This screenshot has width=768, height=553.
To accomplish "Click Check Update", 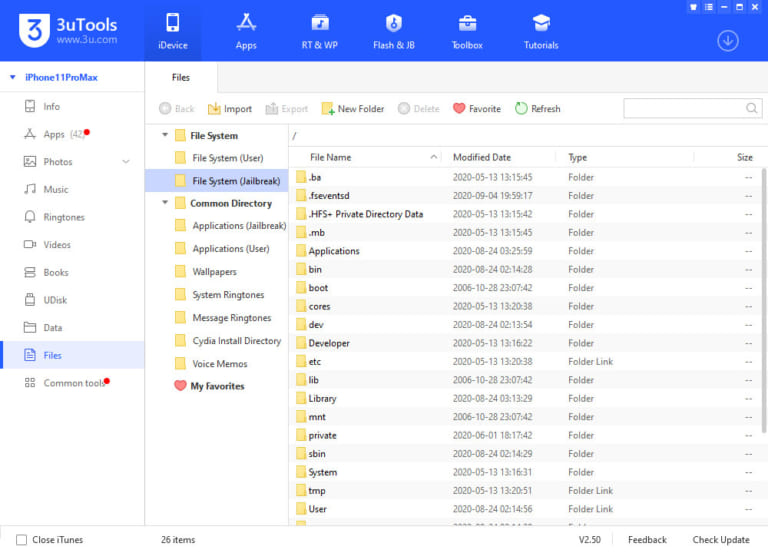I will click(x=720, y=540).
